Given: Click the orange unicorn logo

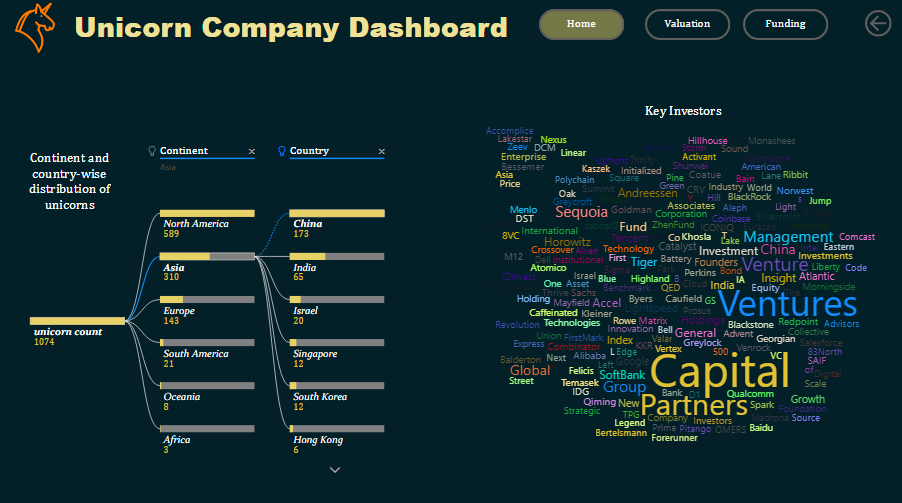Looking at the screenshot, I should pos(36,27).
